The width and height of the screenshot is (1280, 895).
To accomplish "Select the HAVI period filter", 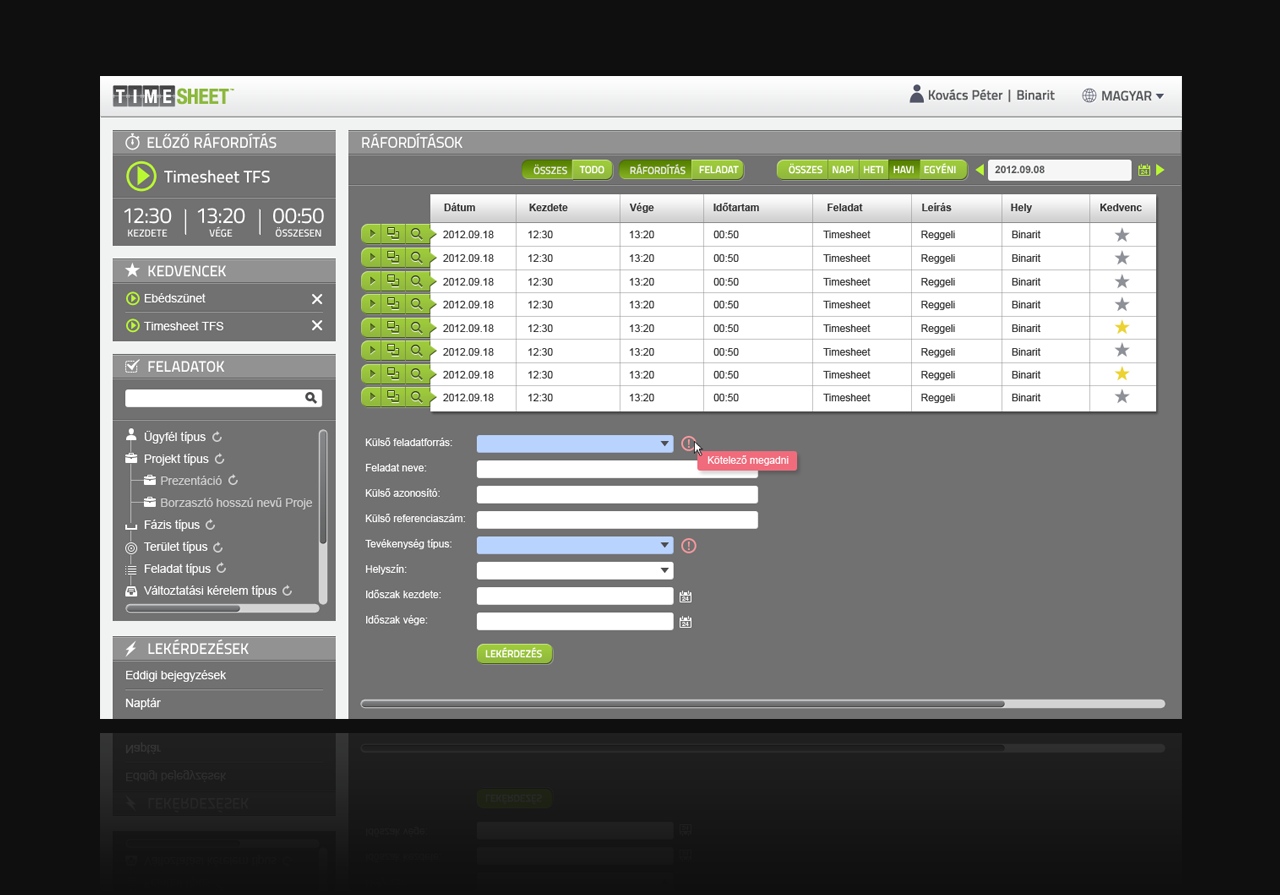I will [x=904, y=170].
